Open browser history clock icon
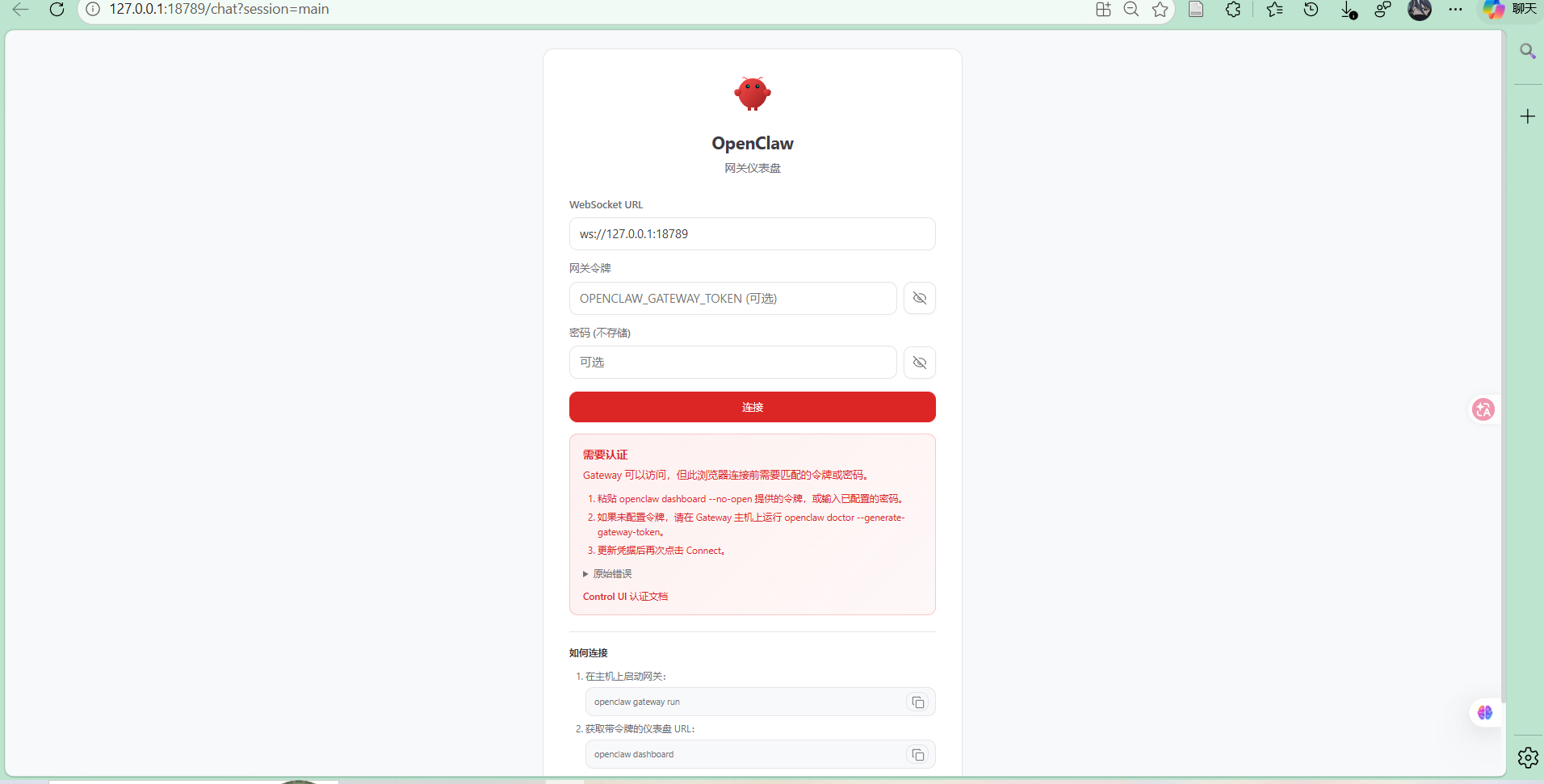1544x784 pixels. coord(1311,9)
